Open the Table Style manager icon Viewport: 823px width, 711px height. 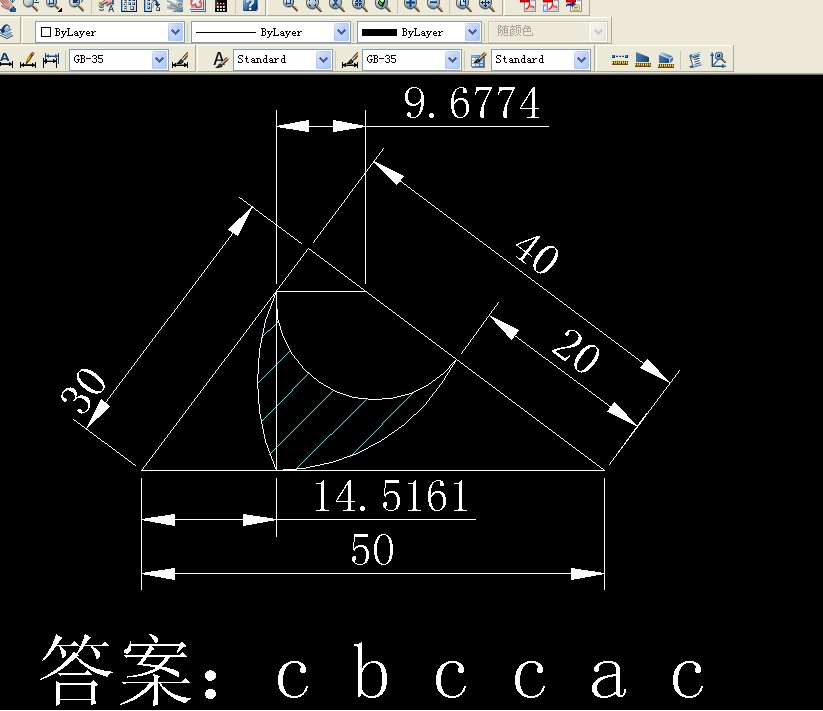click(x=478, y=60)
